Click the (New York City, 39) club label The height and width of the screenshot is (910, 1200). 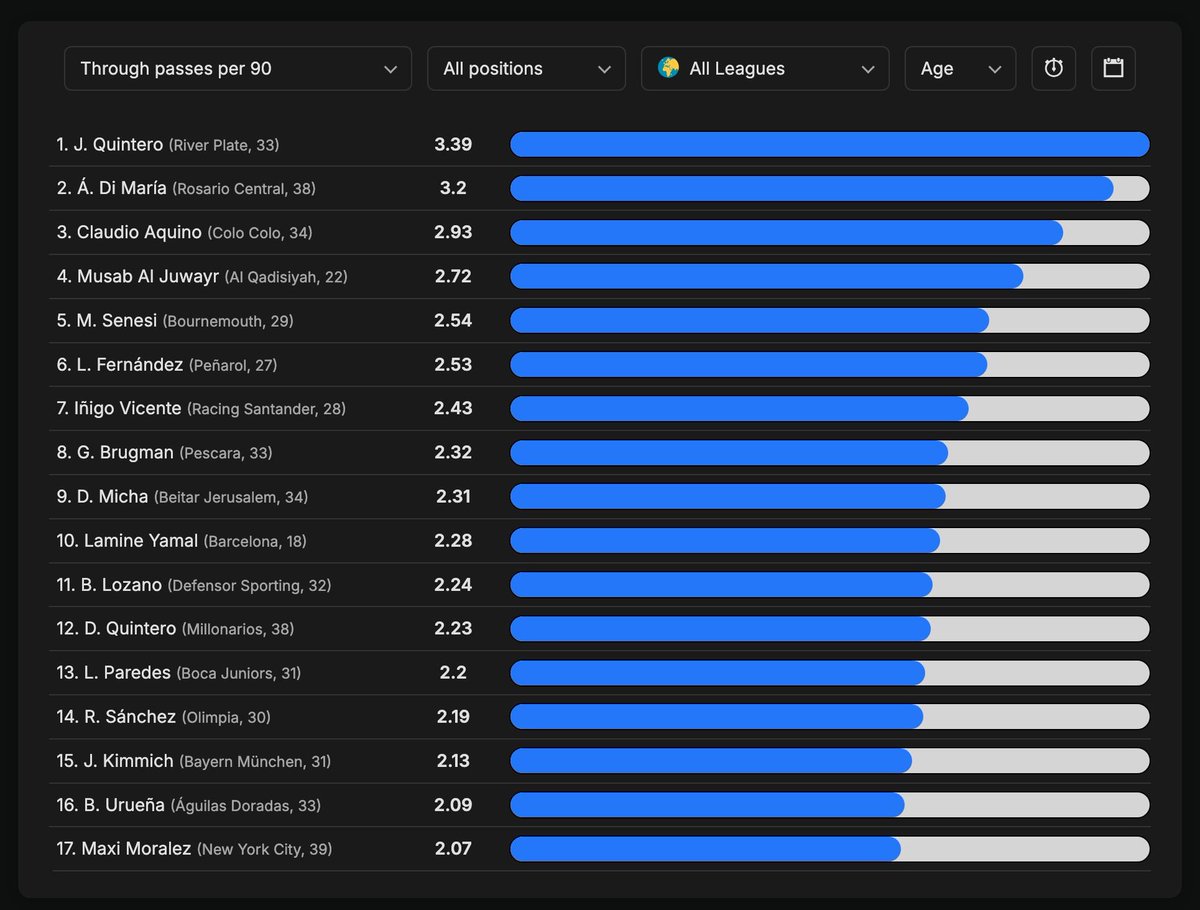pyautogui.click(x=264, y=850)
